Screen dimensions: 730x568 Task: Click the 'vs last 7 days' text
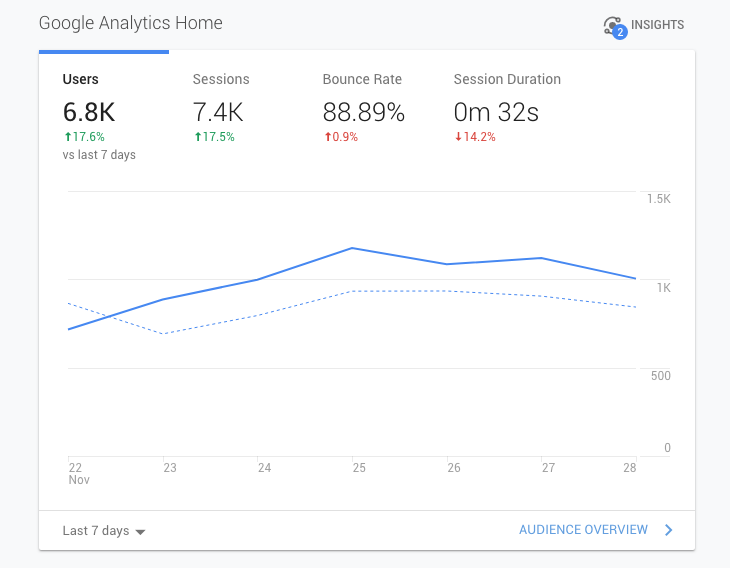(x=99, y=155)
